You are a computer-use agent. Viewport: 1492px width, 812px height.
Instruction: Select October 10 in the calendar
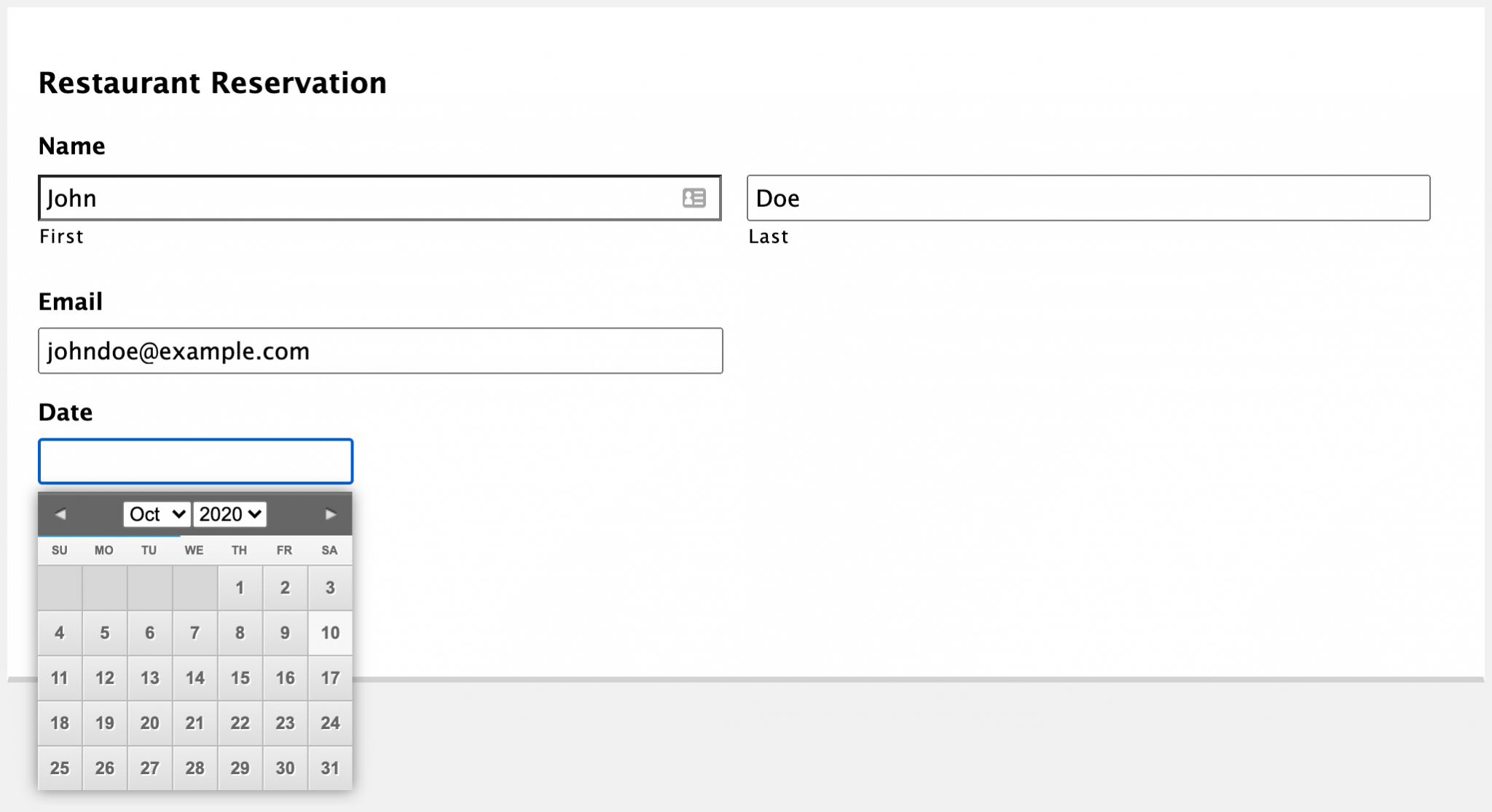pyautogui.click(x=330, y=633)
